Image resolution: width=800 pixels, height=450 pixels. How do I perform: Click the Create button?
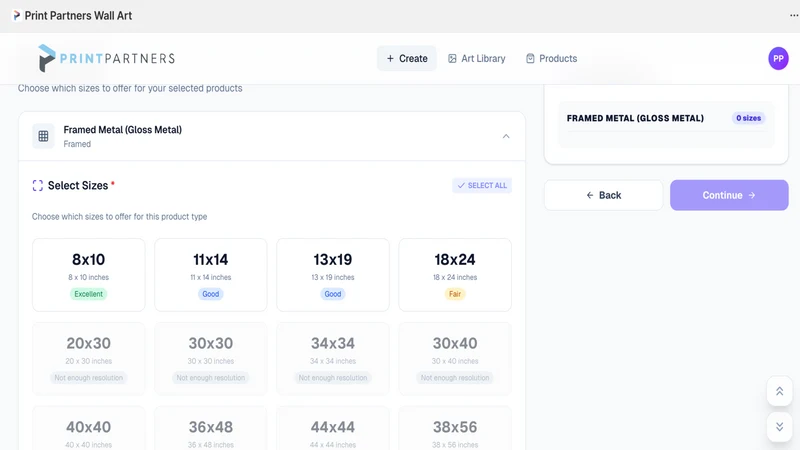(x=407, y=58)
